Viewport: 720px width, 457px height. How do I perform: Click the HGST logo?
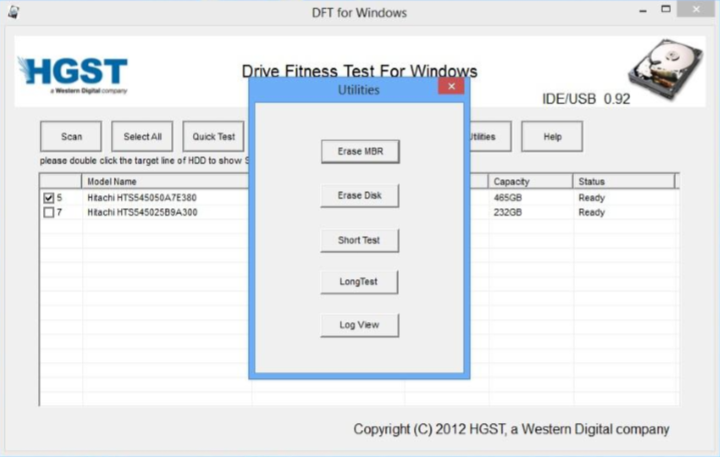click(73, 74)
